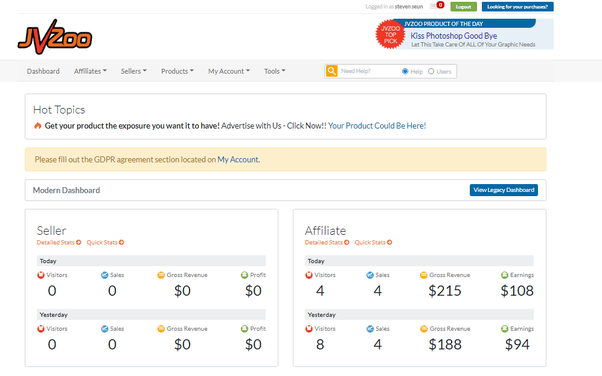The width and height of the screenshot is (602, 376).
Task: Click Seller Yesterday Sales icon
Action: pos(104,329)
